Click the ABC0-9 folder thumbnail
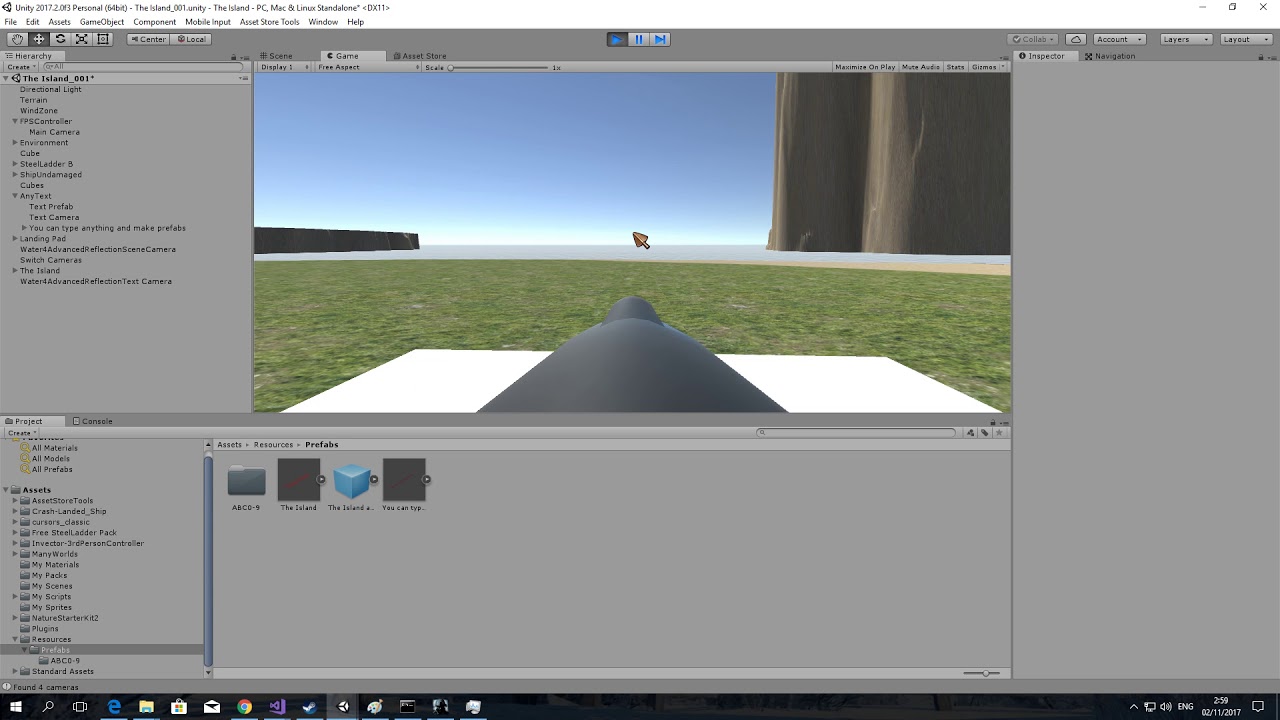The width and height of the screenshot is (1280, 720). coord(246,481)
